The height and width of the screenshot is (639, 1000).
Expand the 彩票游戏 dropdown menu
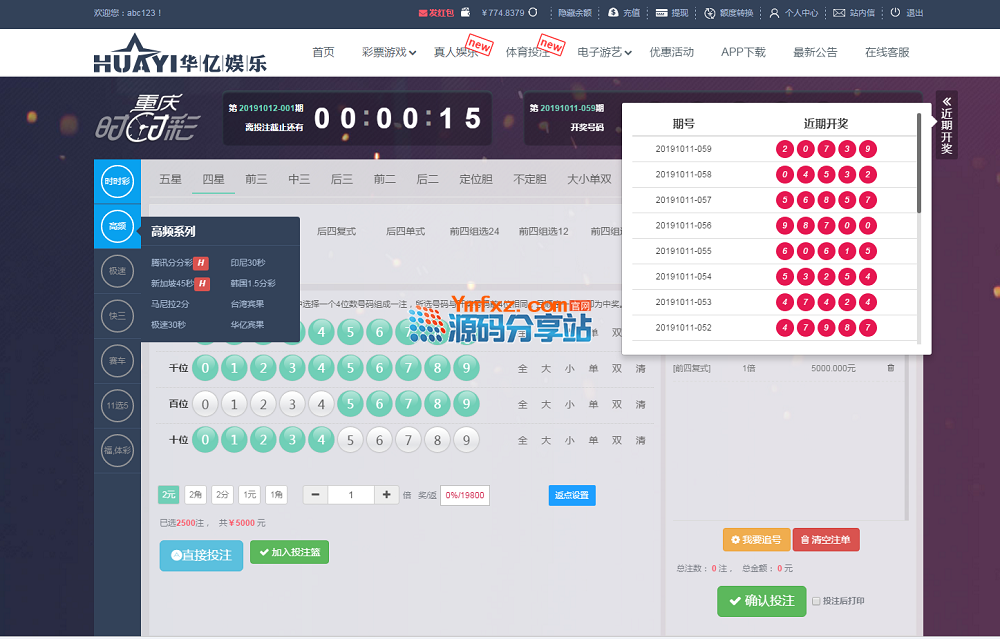[389, 52]
